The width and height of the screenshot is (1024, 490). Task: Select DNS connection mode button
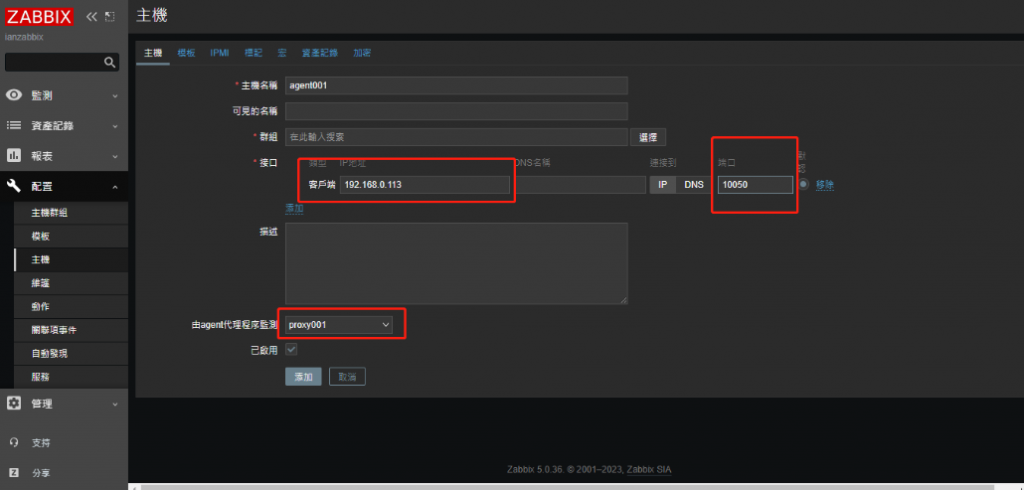pos(694,185)
